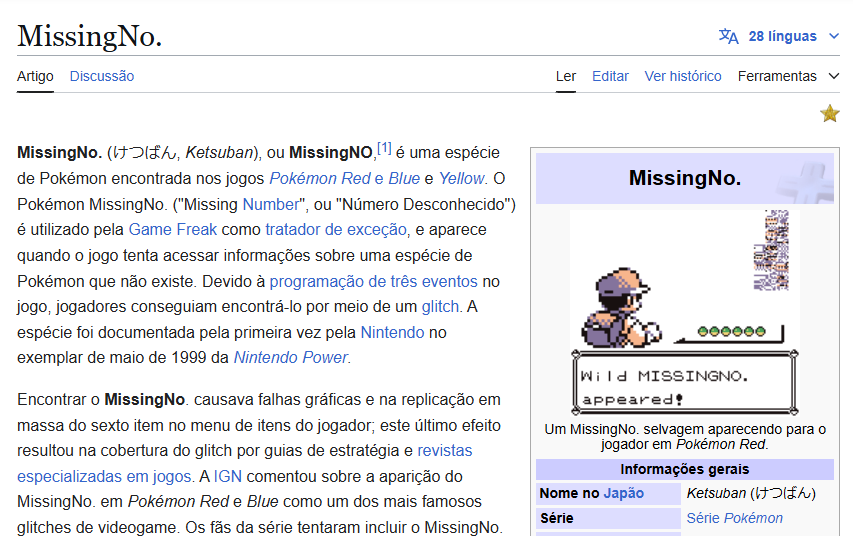Follow the tratador de exceção link
This screenshot has width=853, height=536.
click(x=336, y=230)
